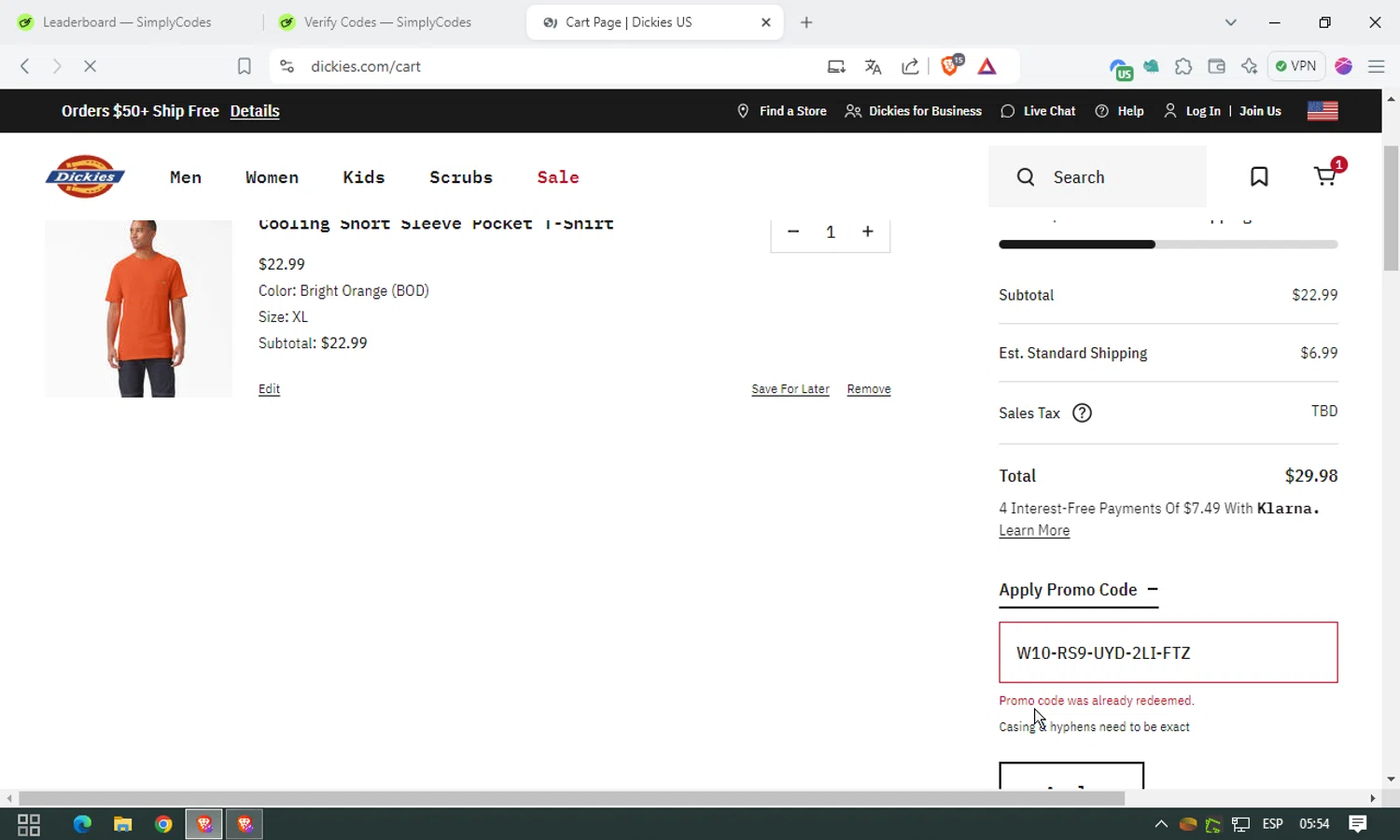Click the vertical page scrollbar
The image size is (1400, 840).
point(1391,207)
